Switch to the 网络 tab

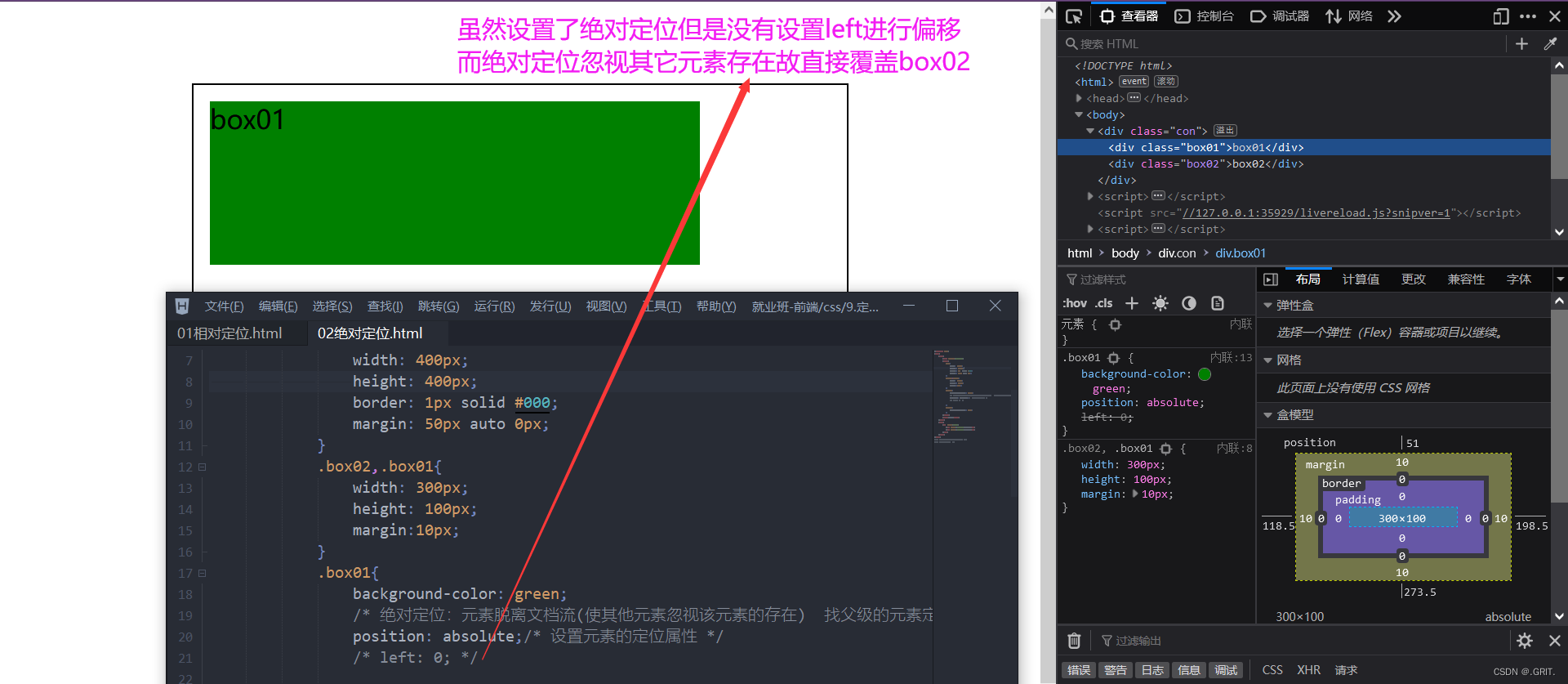click(1349, 16)
